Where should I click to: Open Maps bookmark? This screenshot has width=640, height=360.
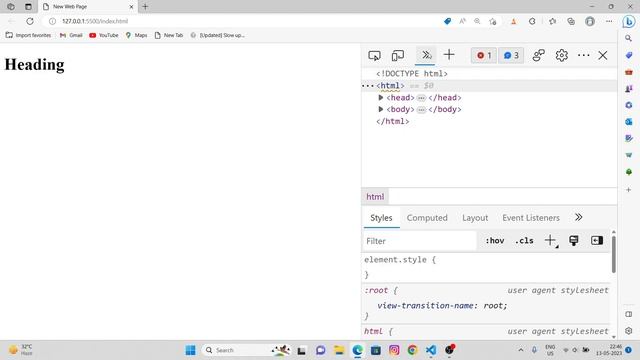(136, 35)
